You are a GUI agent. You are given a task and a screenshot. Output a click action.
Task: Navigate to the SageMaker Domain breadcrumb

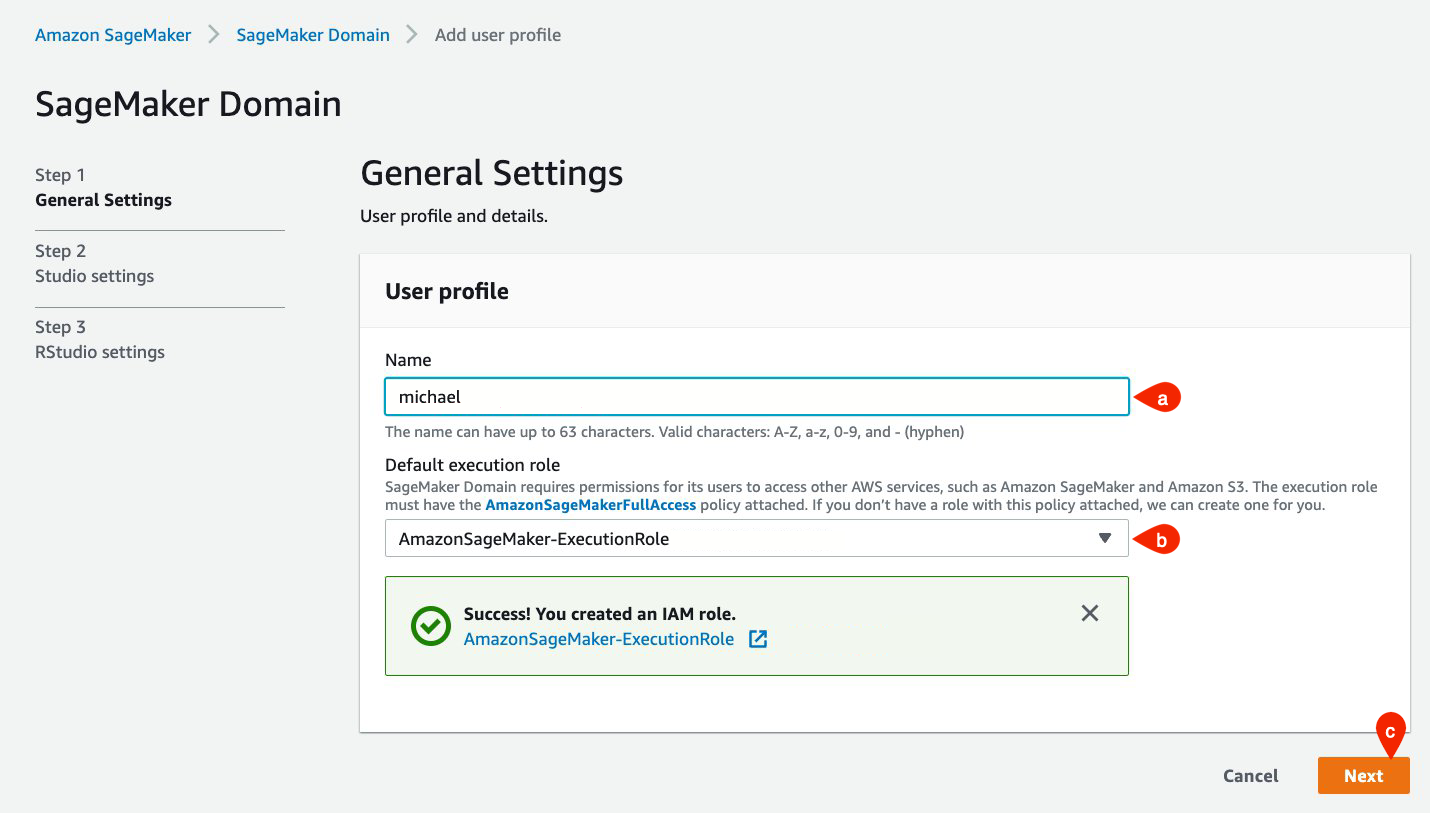coord(313,35)
